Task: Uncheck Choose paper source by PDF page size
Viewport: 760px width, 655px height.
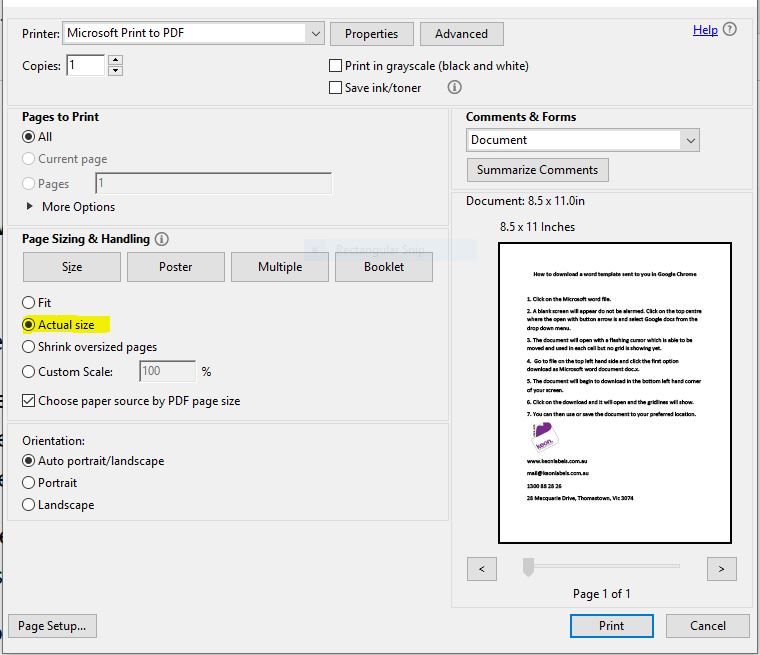Action: pos(29,400)
